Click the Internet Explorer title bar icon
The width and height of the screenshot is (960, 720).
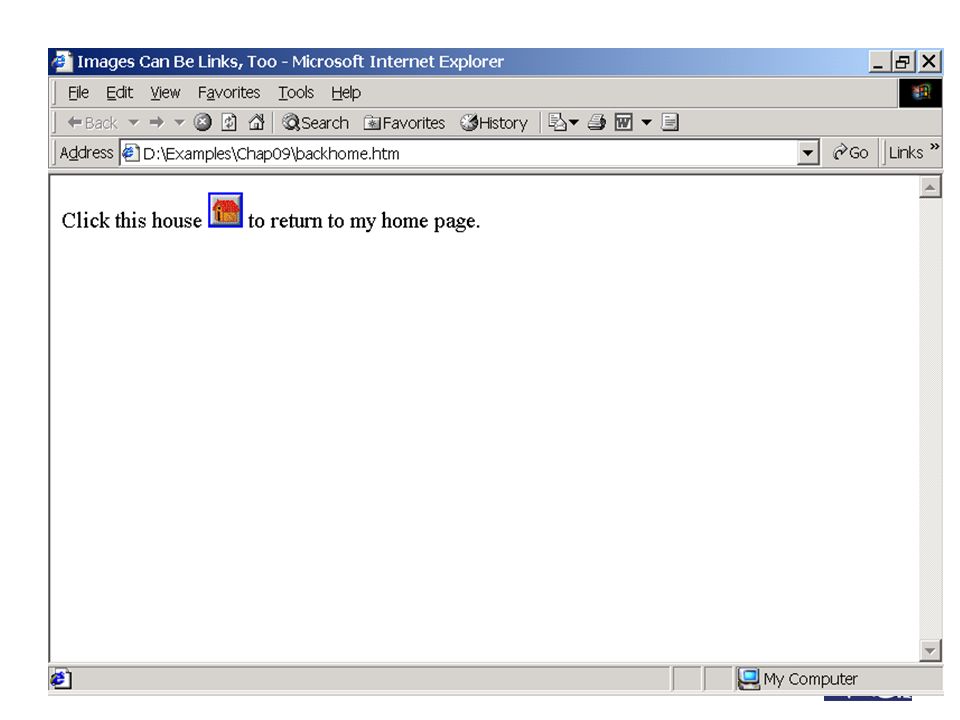62,61
